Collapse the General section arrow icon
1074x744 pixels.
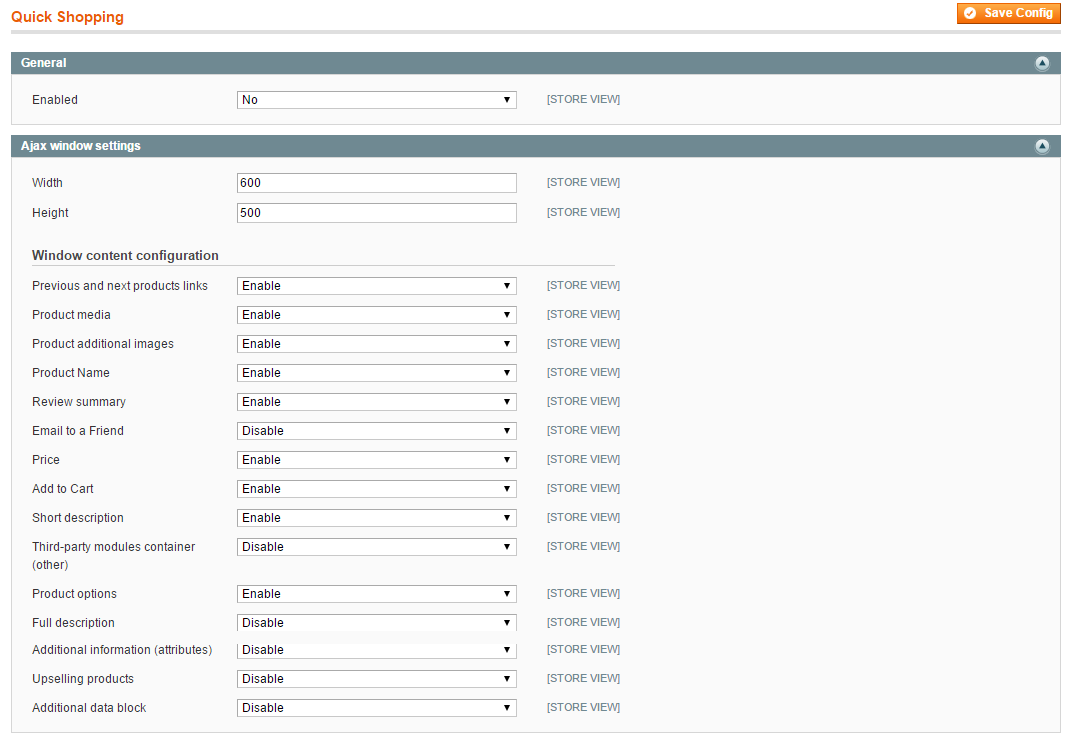1042,63
